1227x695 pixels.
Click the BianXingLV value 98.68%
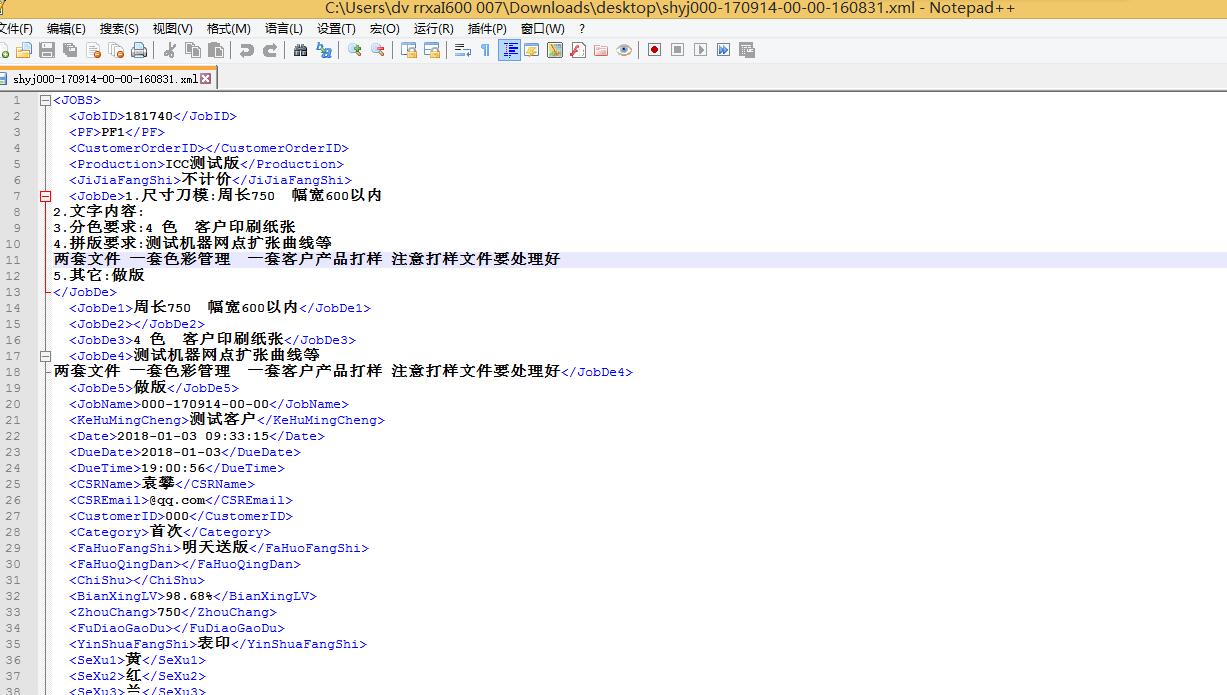pyautogui.click(x=189, y=596)
